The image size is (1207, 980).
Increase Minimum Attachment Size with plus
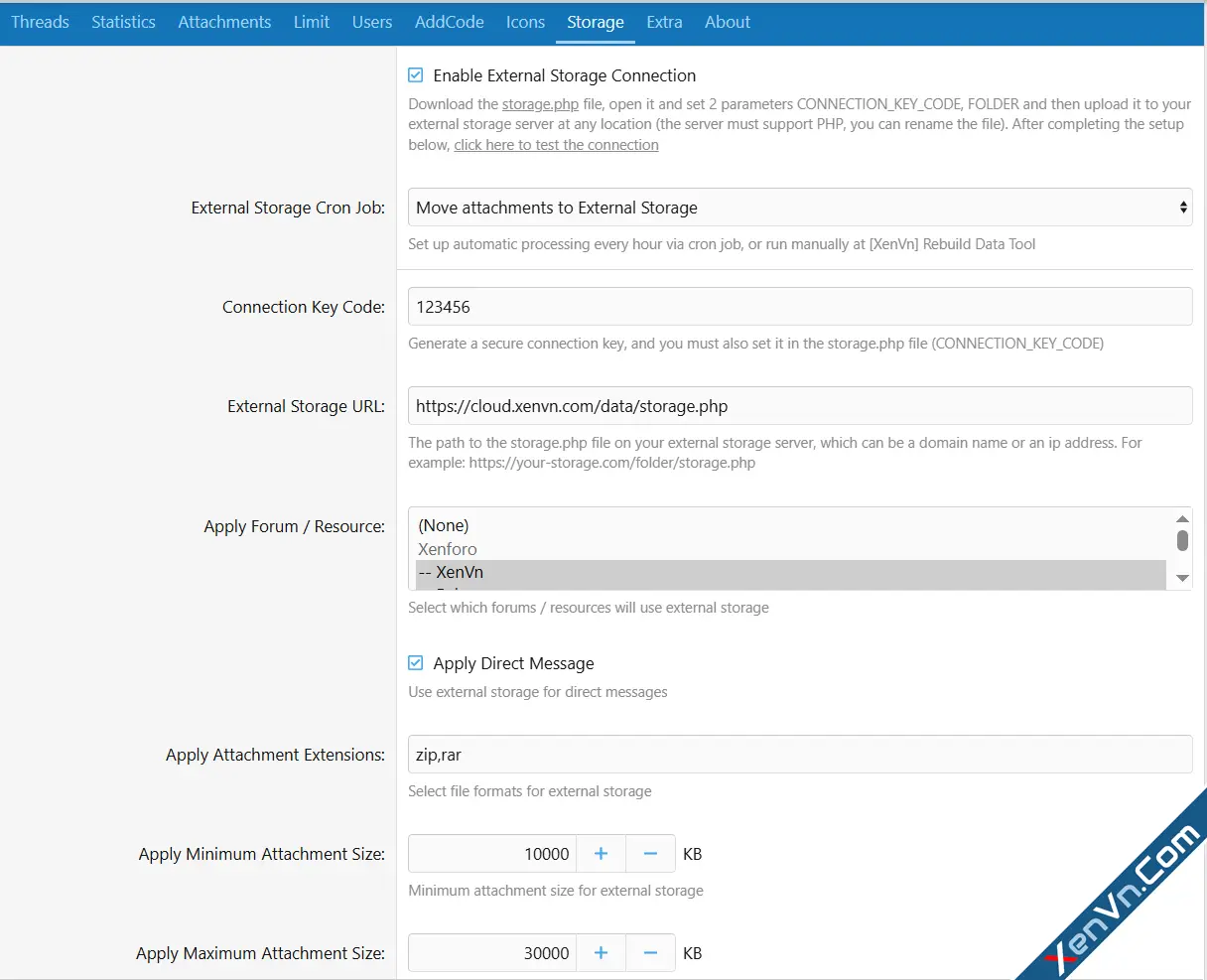[x=601, y=854]
